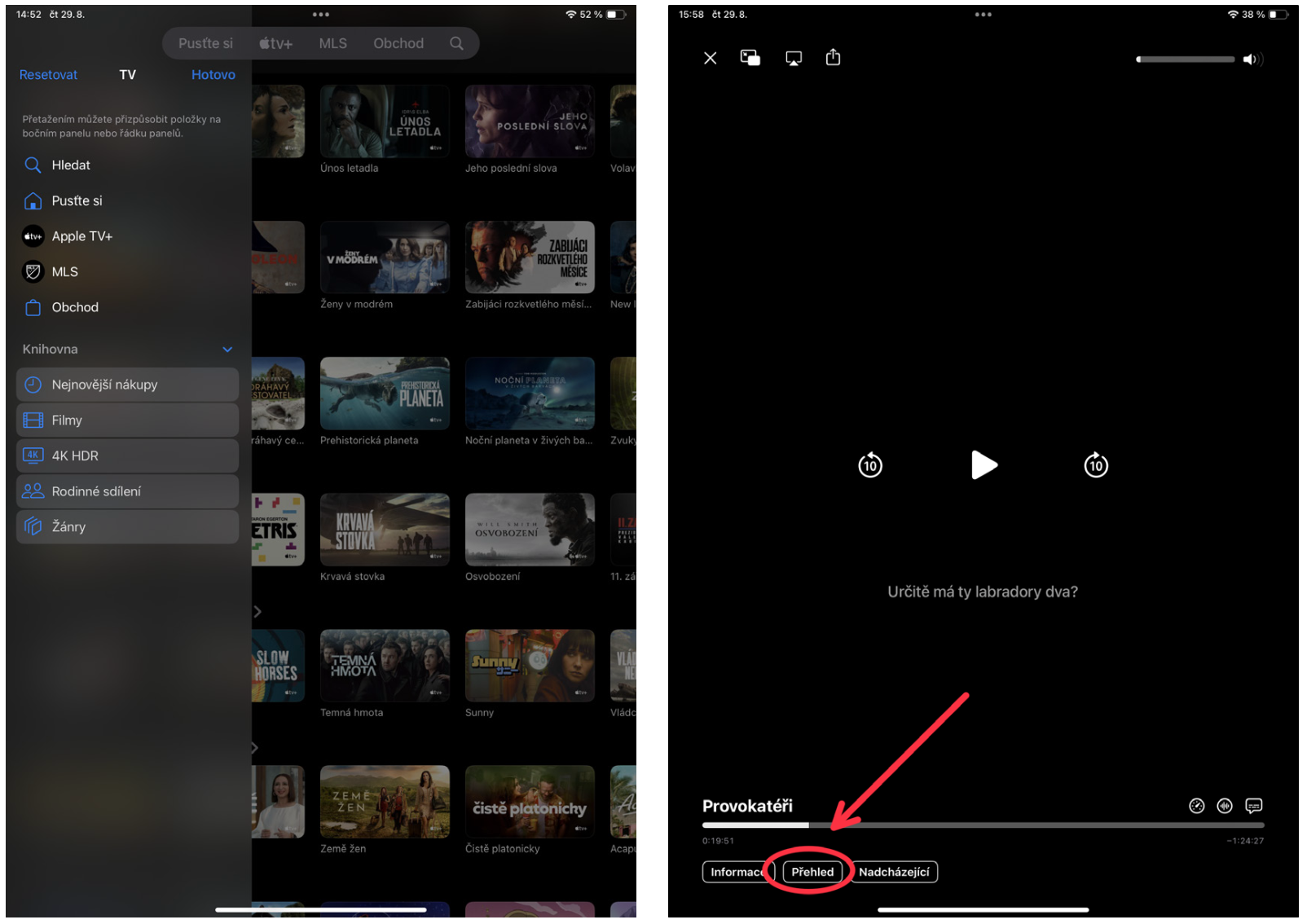
Task: Tap Hotovo to finish editing
Action: click(213, 75)
